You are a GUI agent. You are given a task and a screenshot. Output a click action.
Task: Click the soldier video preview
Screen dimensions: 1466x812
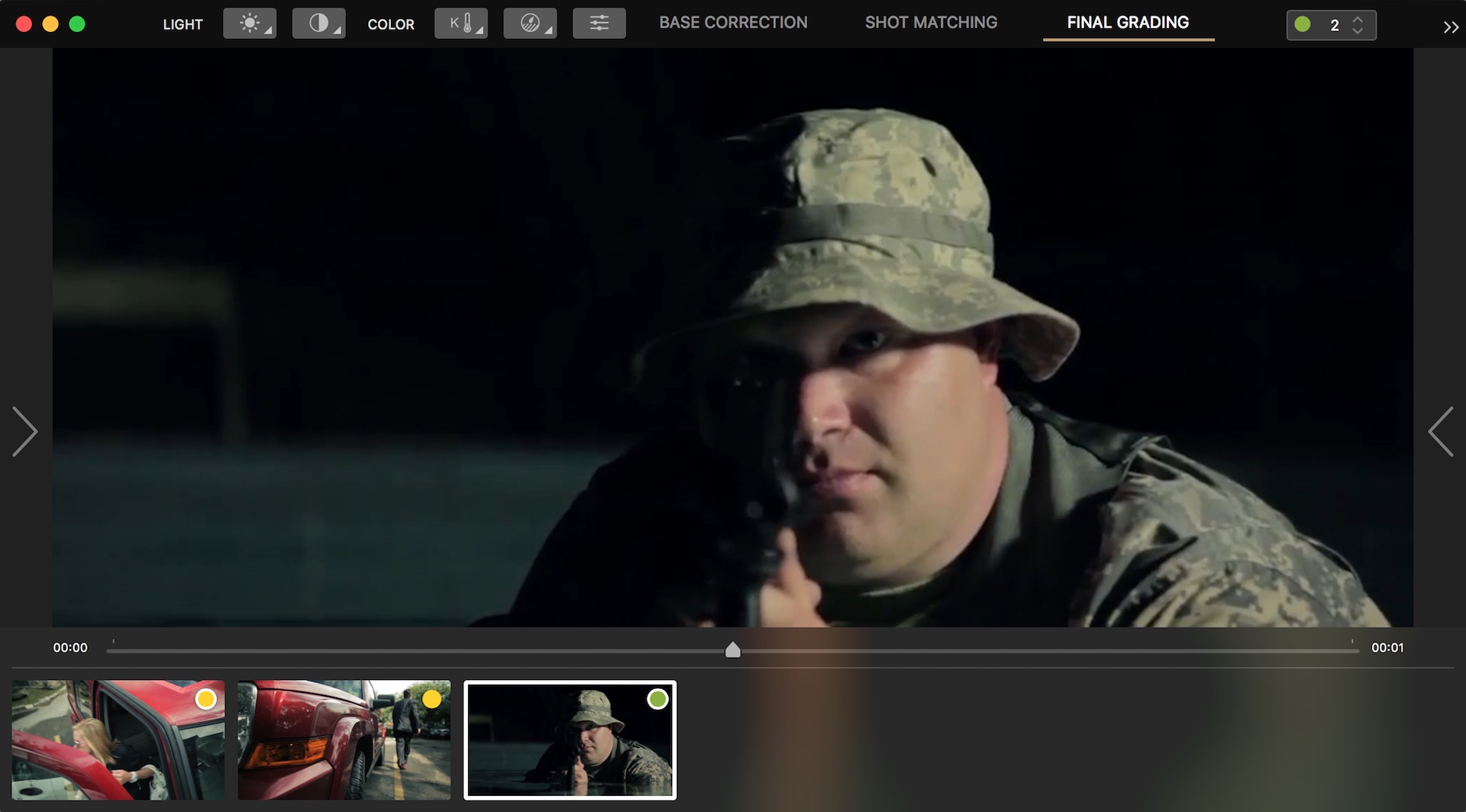tap(732, 337)
